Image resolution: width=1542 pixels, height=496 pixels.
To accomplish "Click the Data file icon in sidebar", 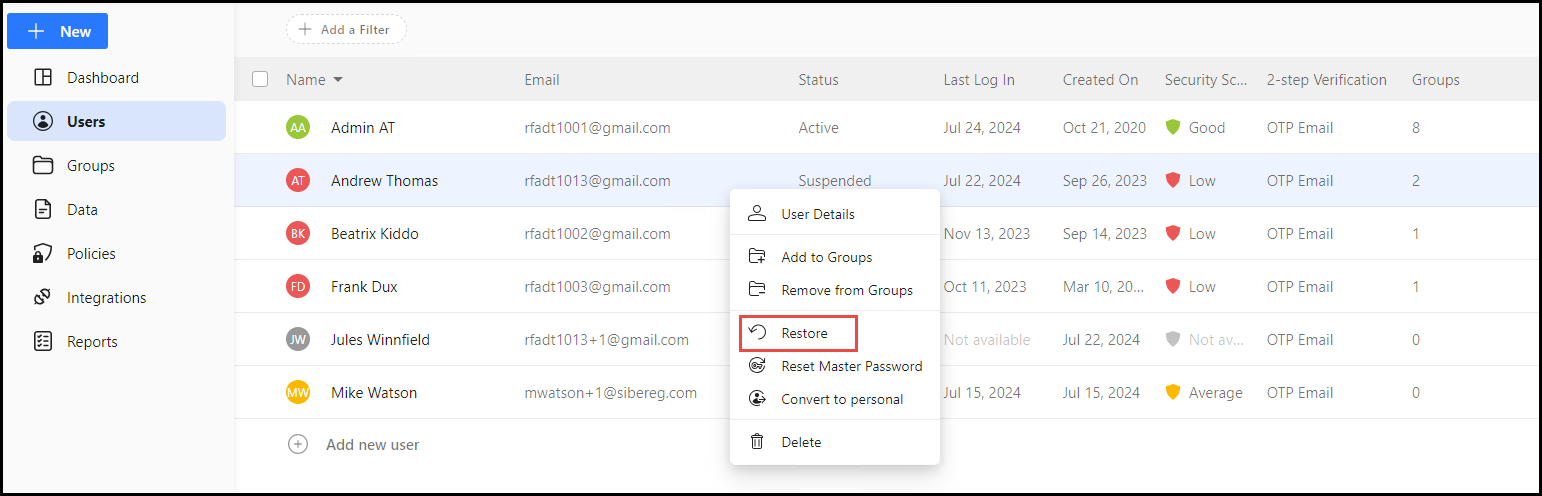I will tap(43, 210).
